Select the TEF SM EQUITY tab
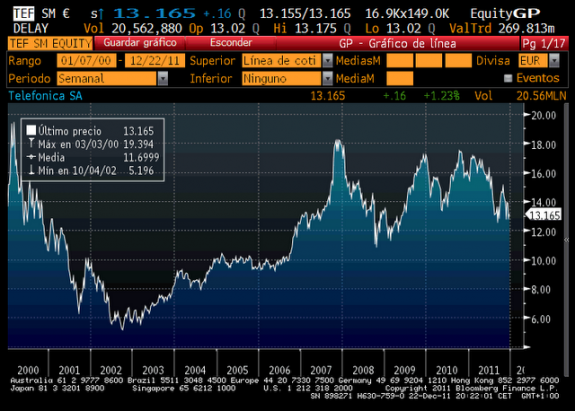This screenshot has height=411, width=575. coord(50,43)
